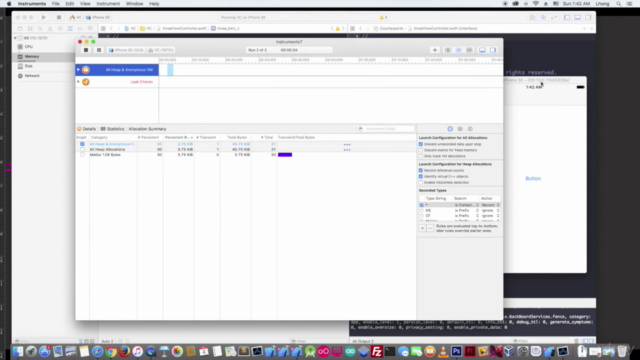Enable NSZombie detection checkbox
This screenshot has height=360, width=640.
[421, 182]
